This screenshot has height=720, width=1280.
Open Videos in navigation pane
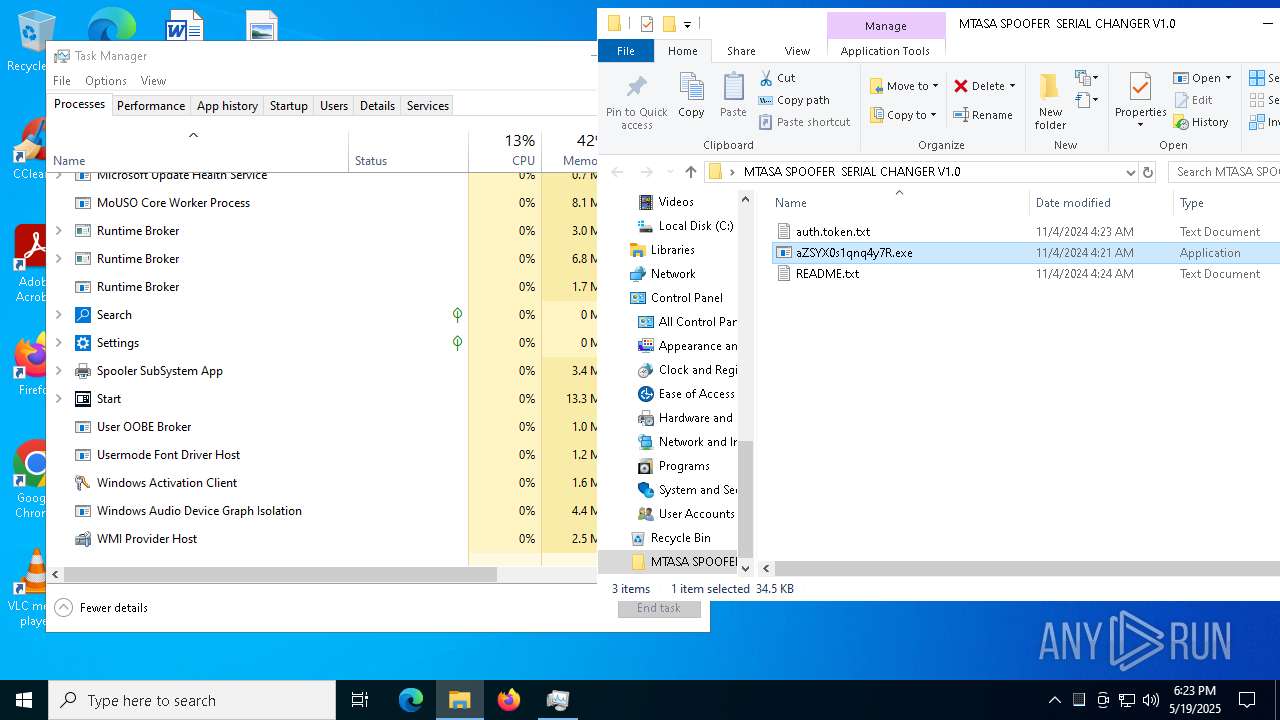tap(667, 202)
